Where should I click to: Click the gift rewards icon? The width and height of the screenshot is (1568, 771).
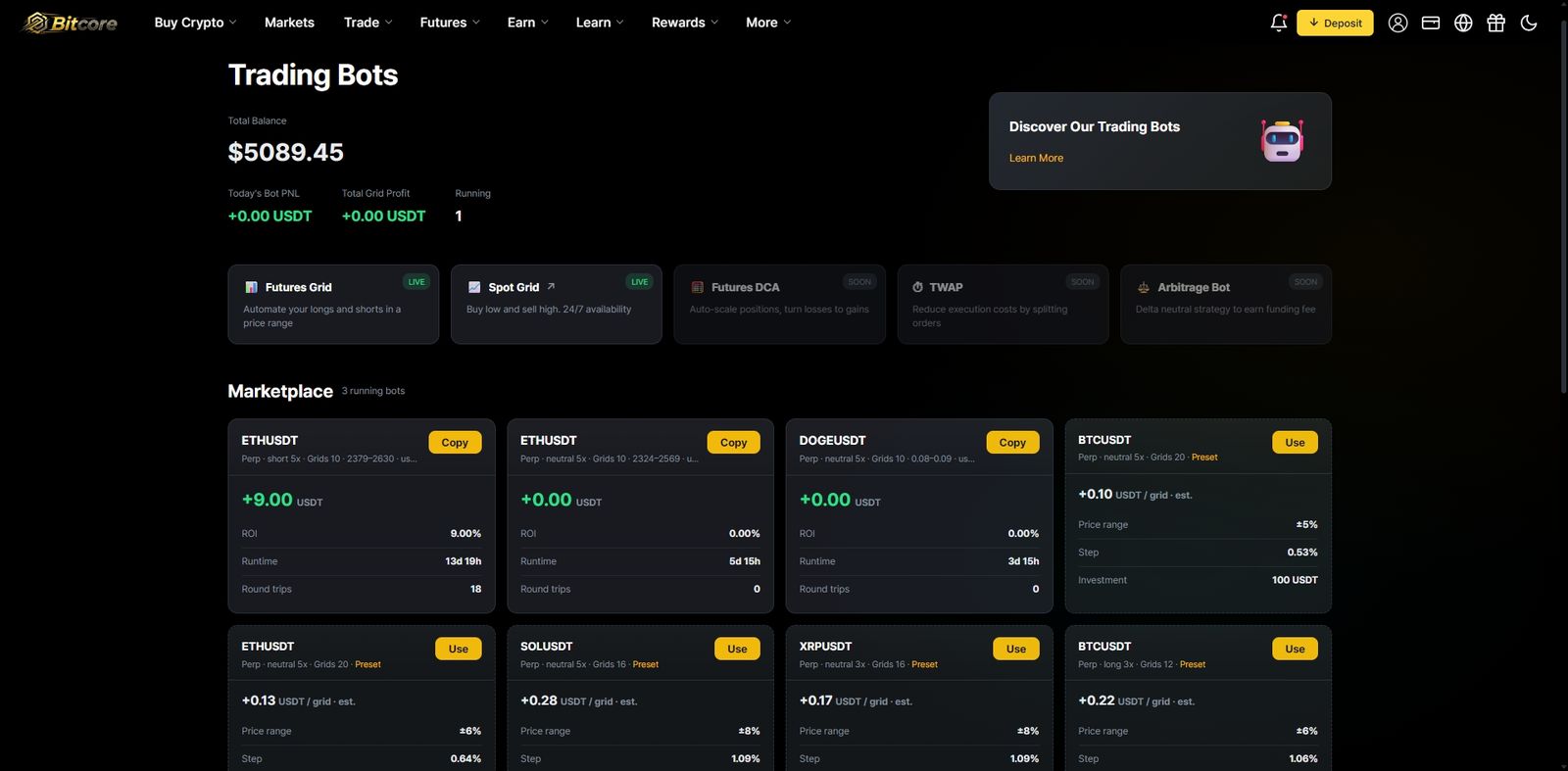[x=1495, y=23]
